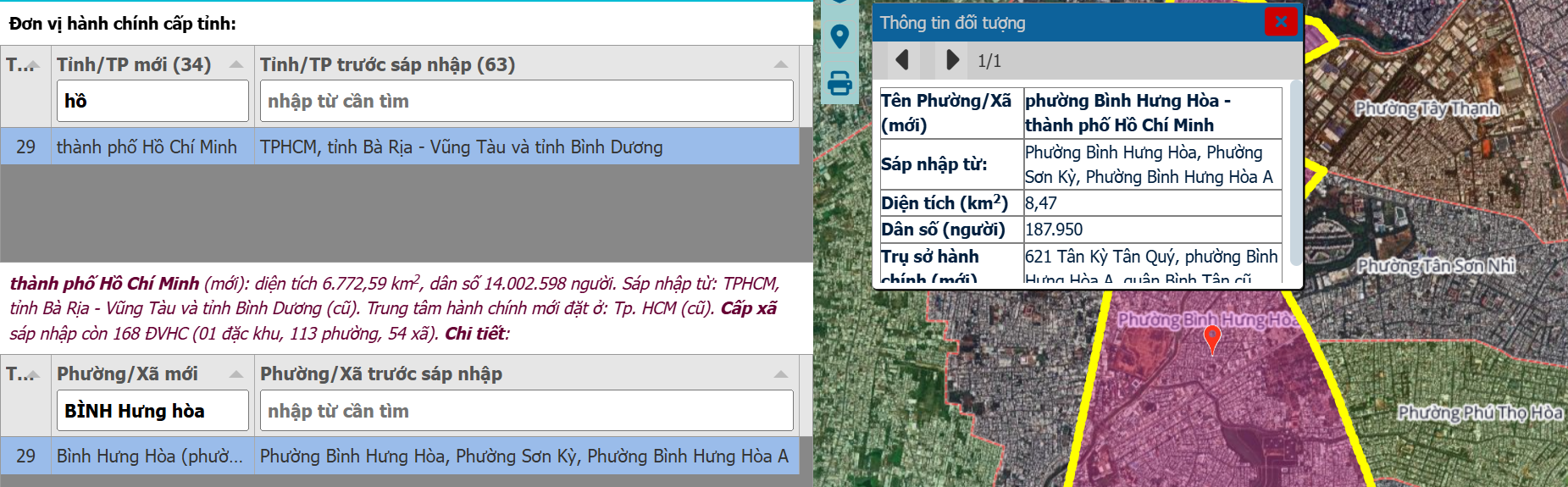
Task: Sort by Tỉnh/TP mới column arrow
Action: (236, 65)
